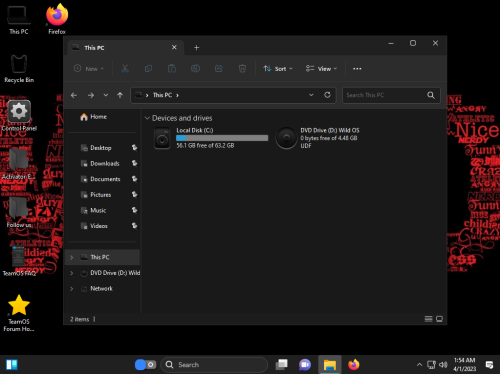Open This PC desktop shortcut

point(19,20)
